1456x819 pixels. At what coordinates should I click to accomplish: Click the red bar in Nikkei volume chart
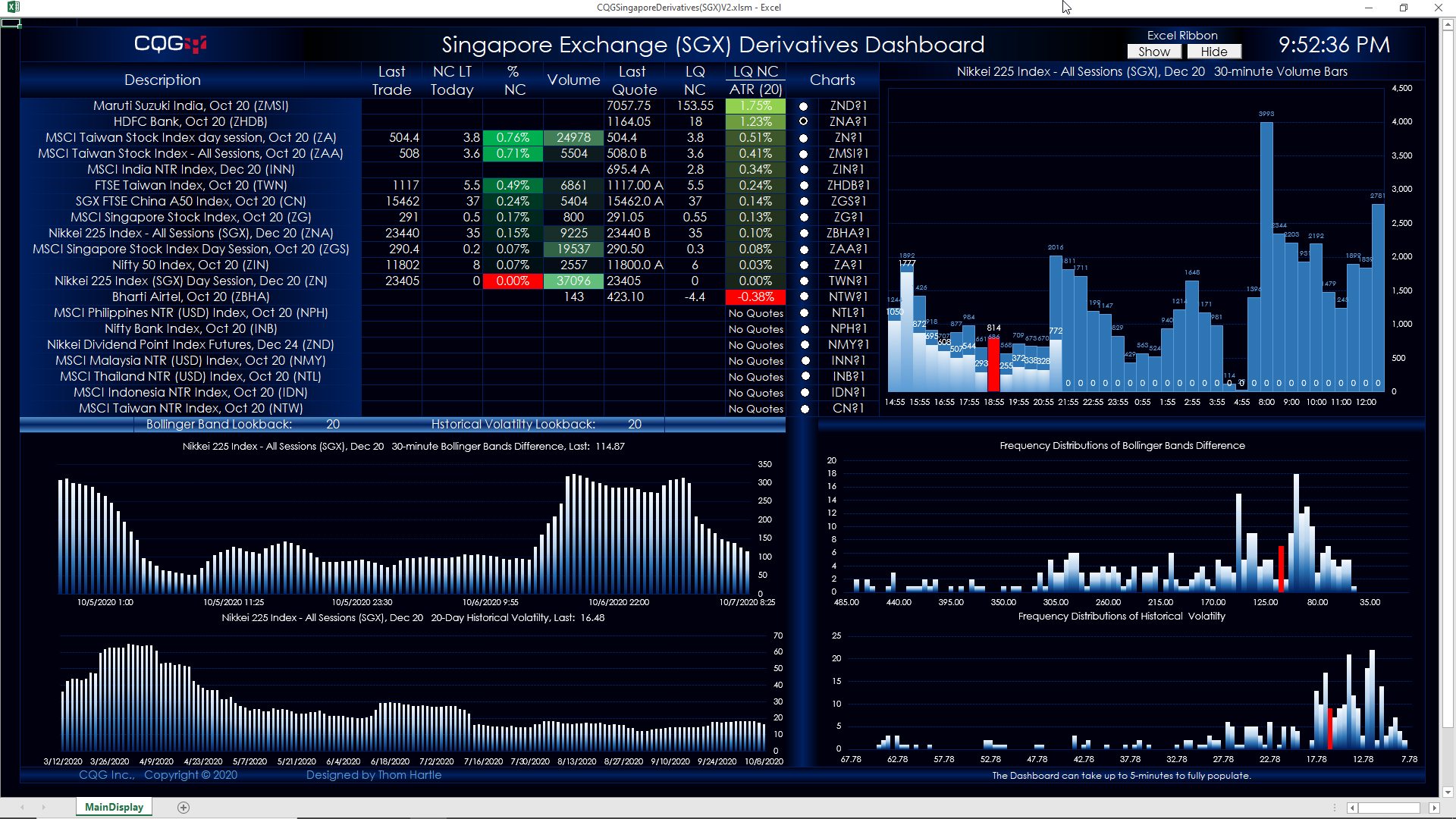tap(993, 366)
